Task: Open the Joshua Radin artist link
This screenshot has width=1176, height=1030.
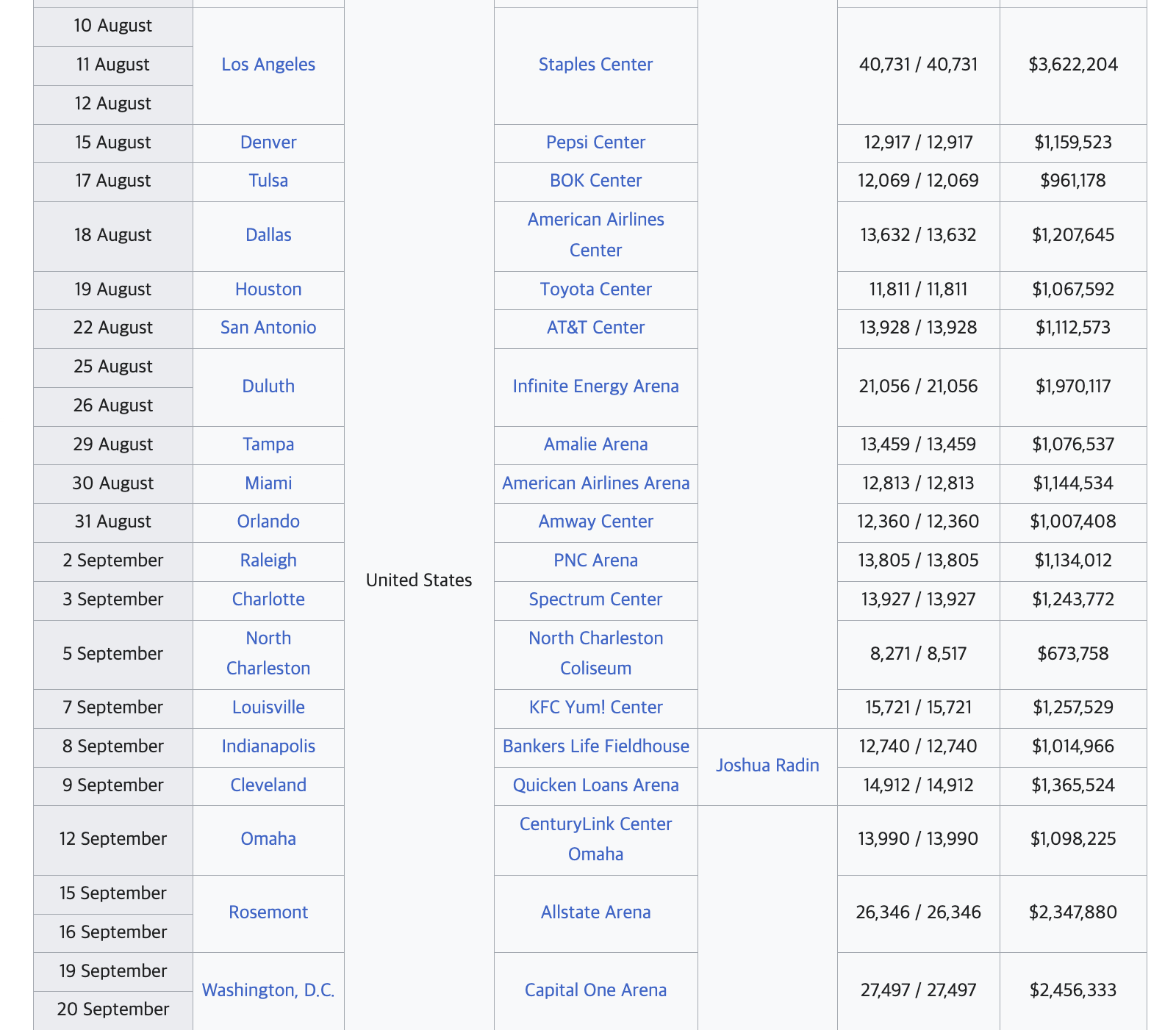Action: (767, 766)
